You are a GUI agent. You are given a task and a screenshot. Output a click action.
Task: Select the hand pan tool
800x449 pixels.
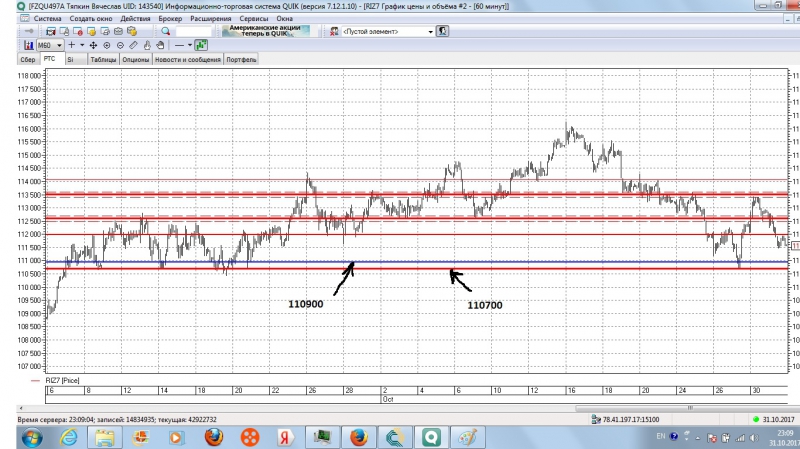click(147, 45)
